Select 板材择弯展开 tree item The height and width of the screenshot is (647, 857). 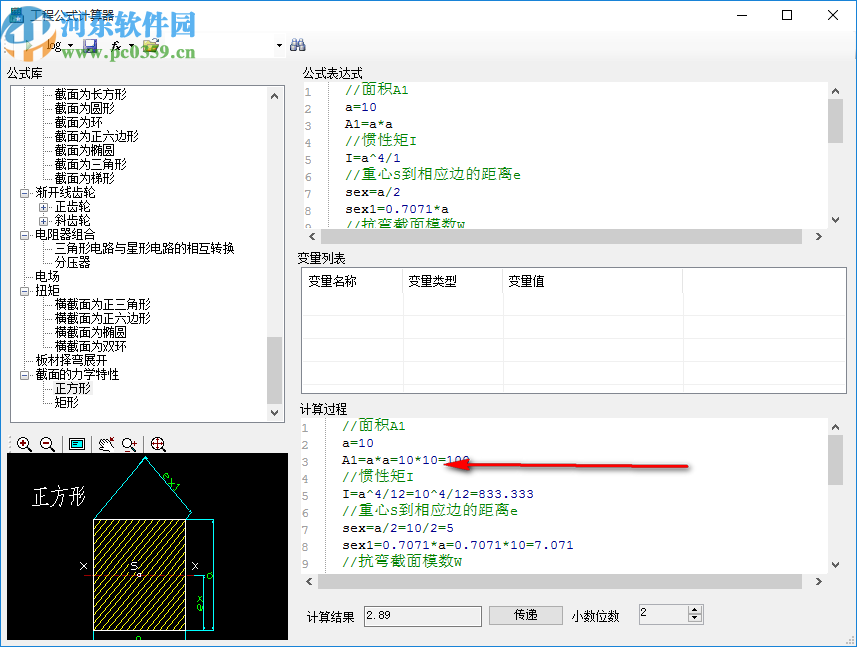click(72, 361)
